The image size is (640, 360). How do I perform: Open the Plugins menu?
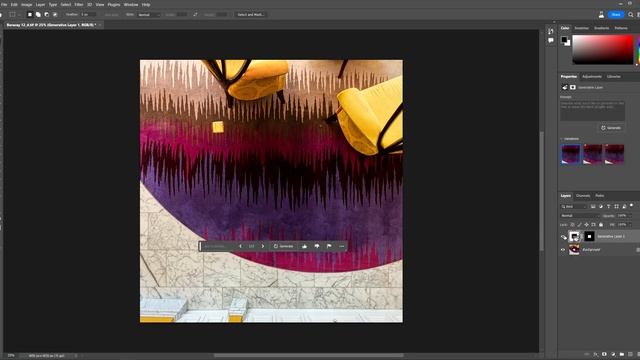pos(114,4)
